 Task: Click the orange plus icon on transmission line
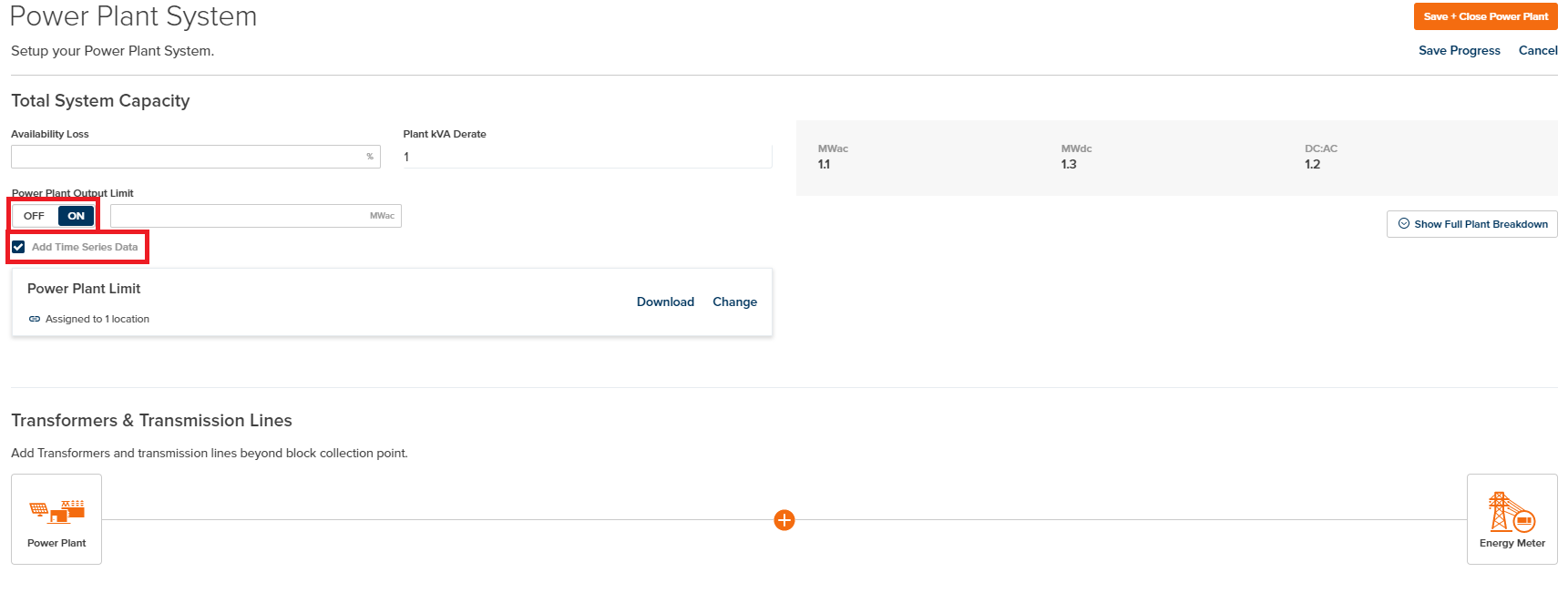(784, 520)
